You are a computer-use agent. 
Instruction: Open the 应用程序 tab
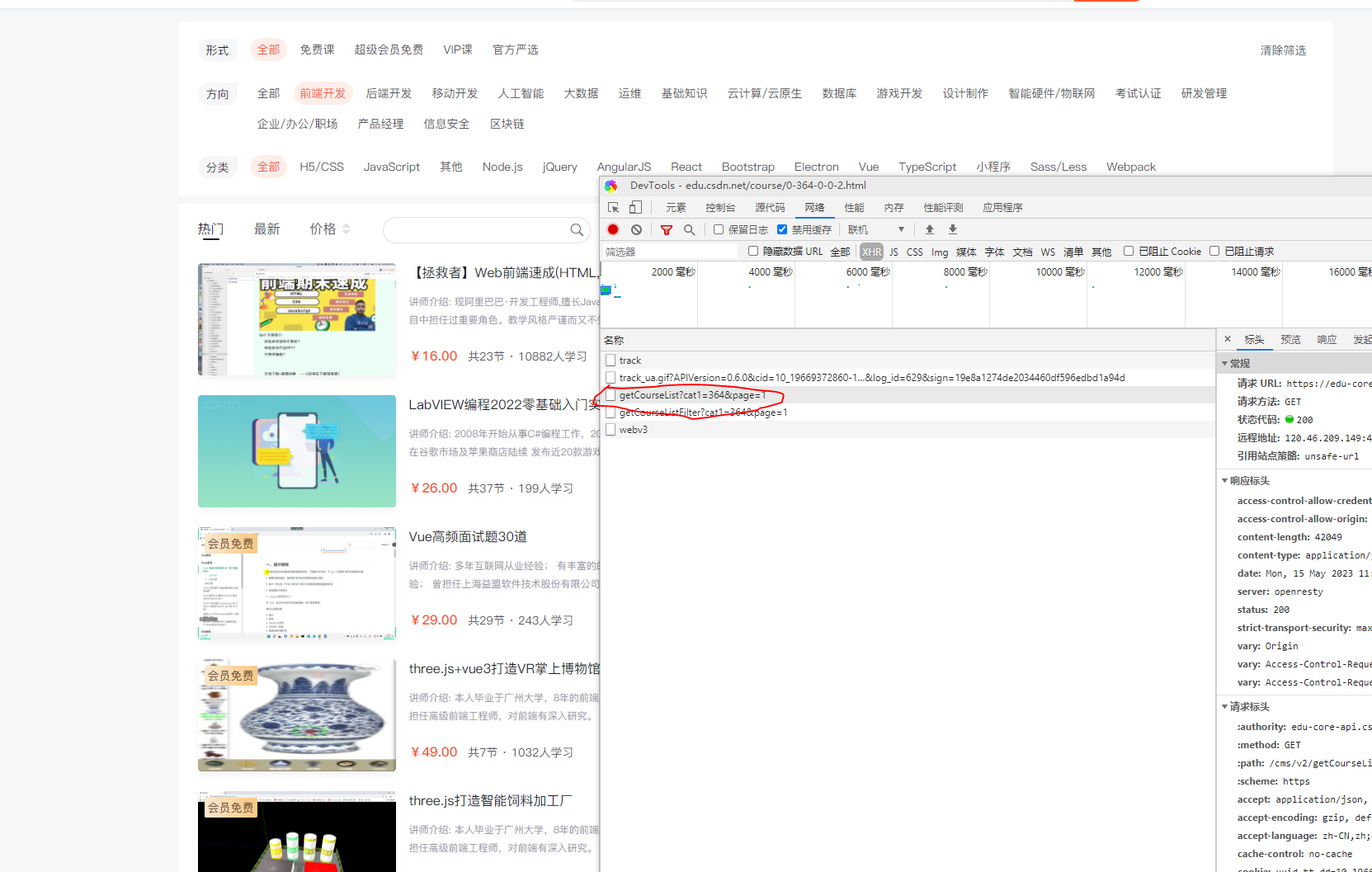(1002, 208)
